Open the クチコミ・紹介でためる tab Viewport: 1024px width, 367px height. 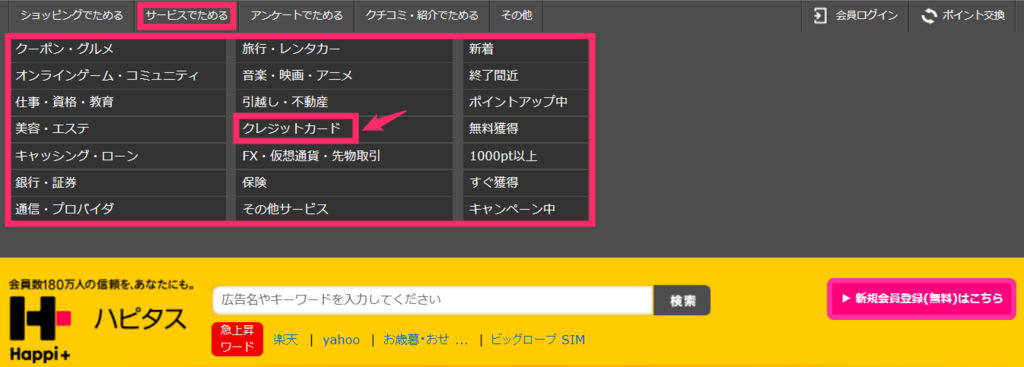point(422,16)
